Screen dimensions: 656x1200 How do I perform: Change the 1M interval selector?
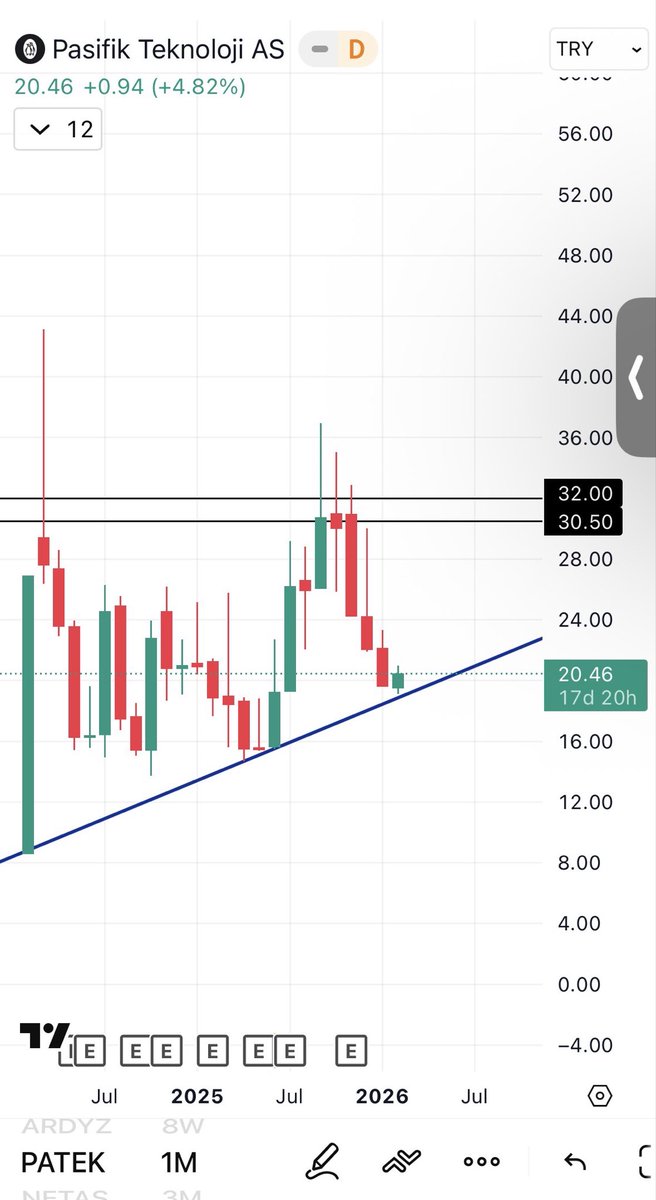point(180,1162)
